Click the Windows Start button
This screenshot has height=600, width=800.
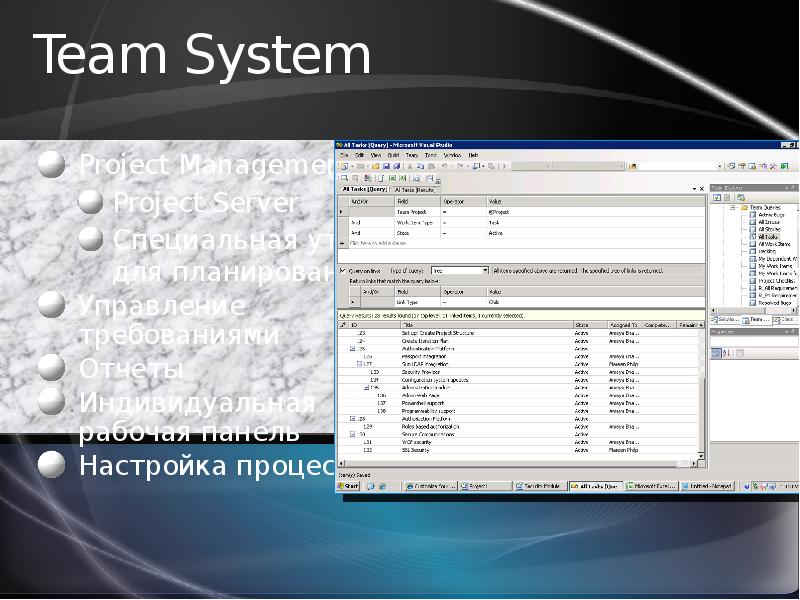(x=347, y=486)
